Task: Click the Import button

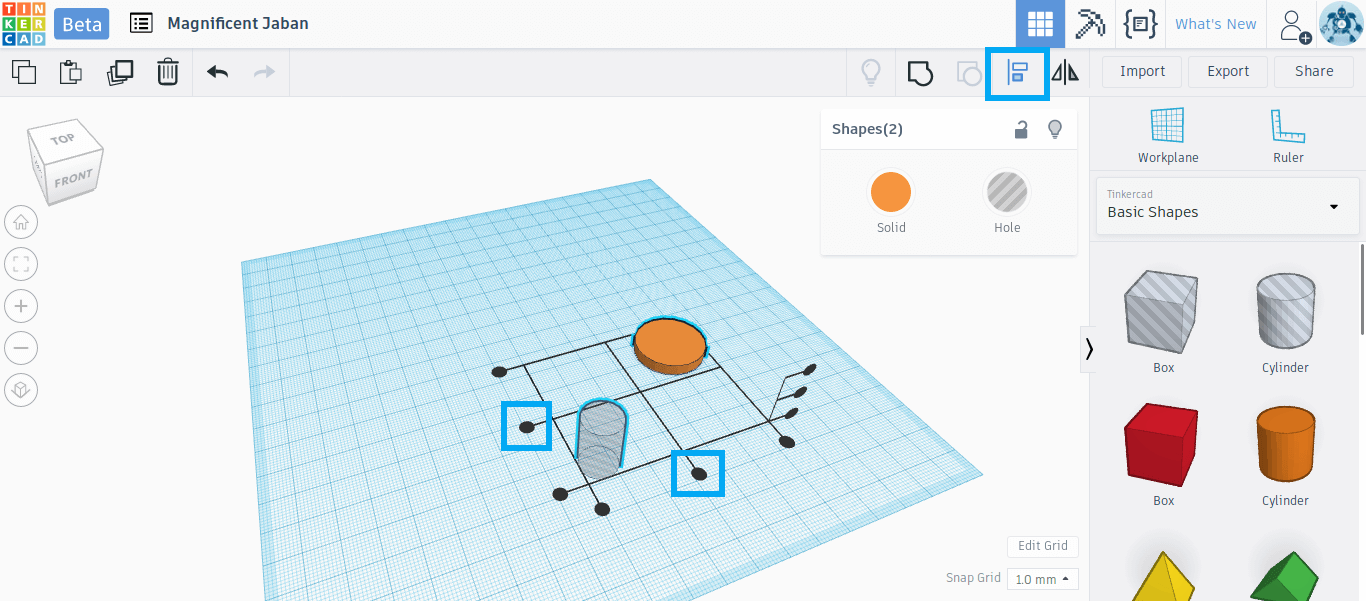Action: tap(1141, 71)
